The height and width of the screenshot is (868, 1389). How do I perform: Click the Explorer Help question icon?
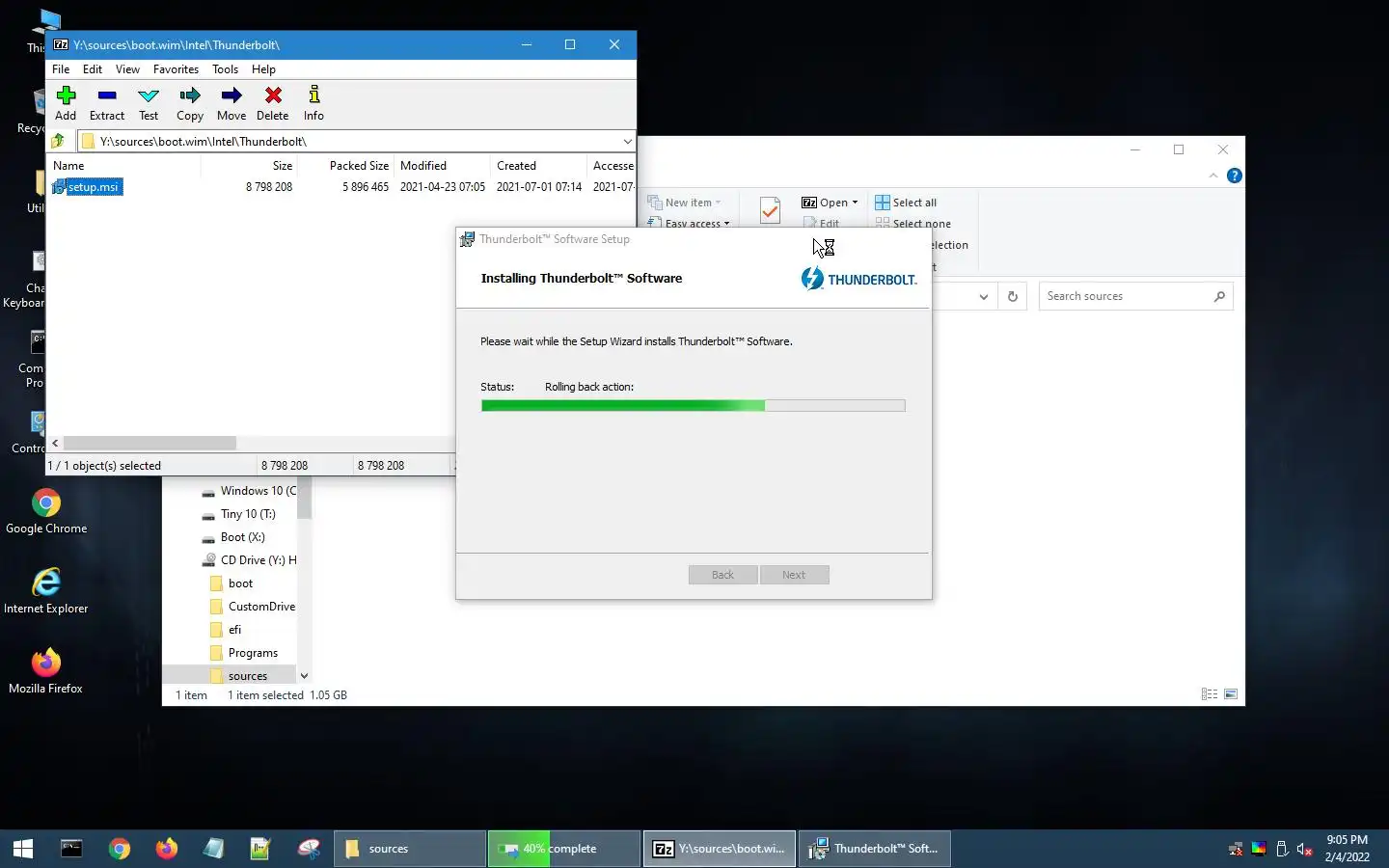pyautogui.click(x=1234, y=176)
